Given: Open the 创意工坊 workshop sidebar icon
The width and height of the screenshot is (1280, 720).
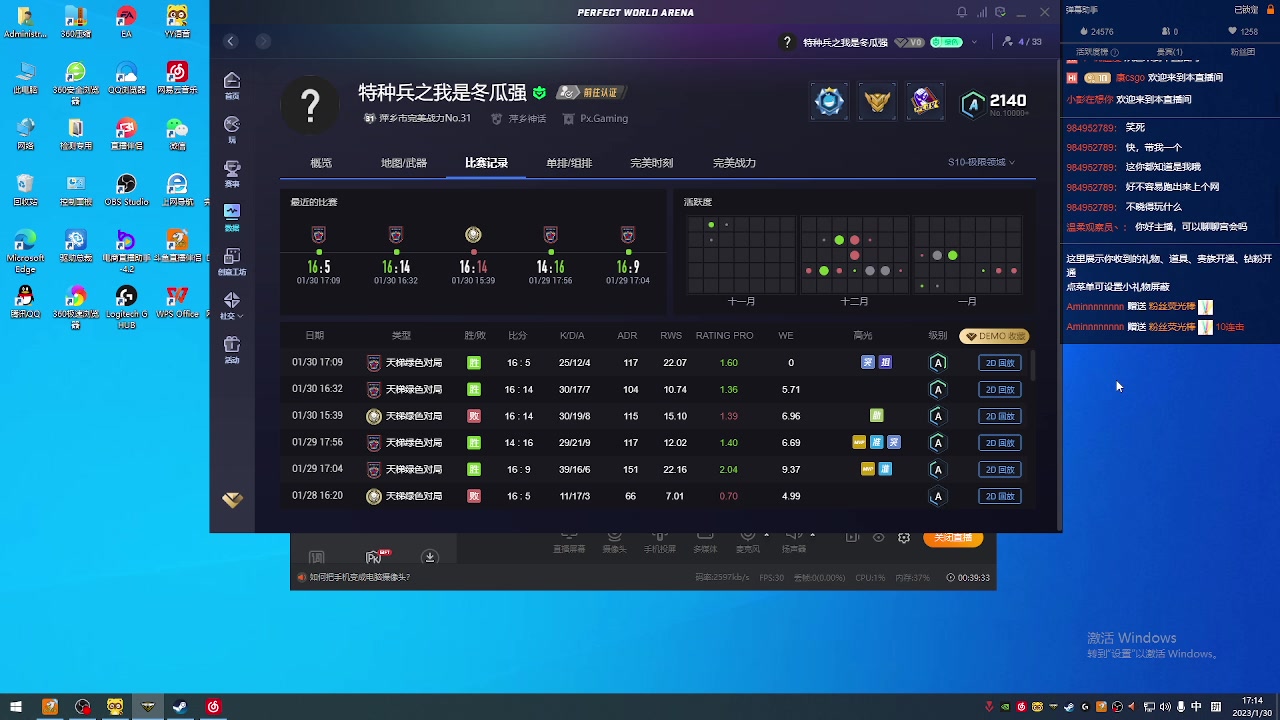Looking at the screenshot, I should click(232, 262).
